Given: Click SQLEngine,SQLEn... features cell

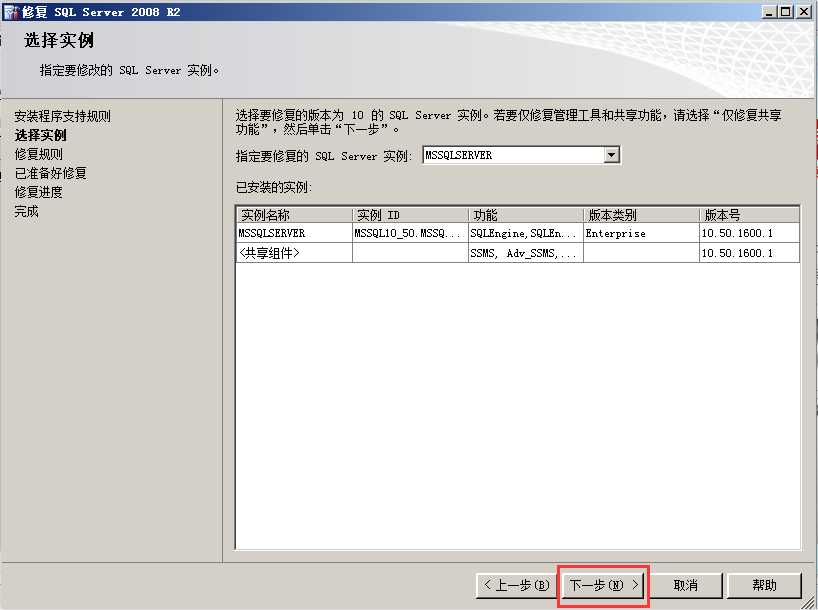Looking at the screenshot, I should [x=526, y=233].
